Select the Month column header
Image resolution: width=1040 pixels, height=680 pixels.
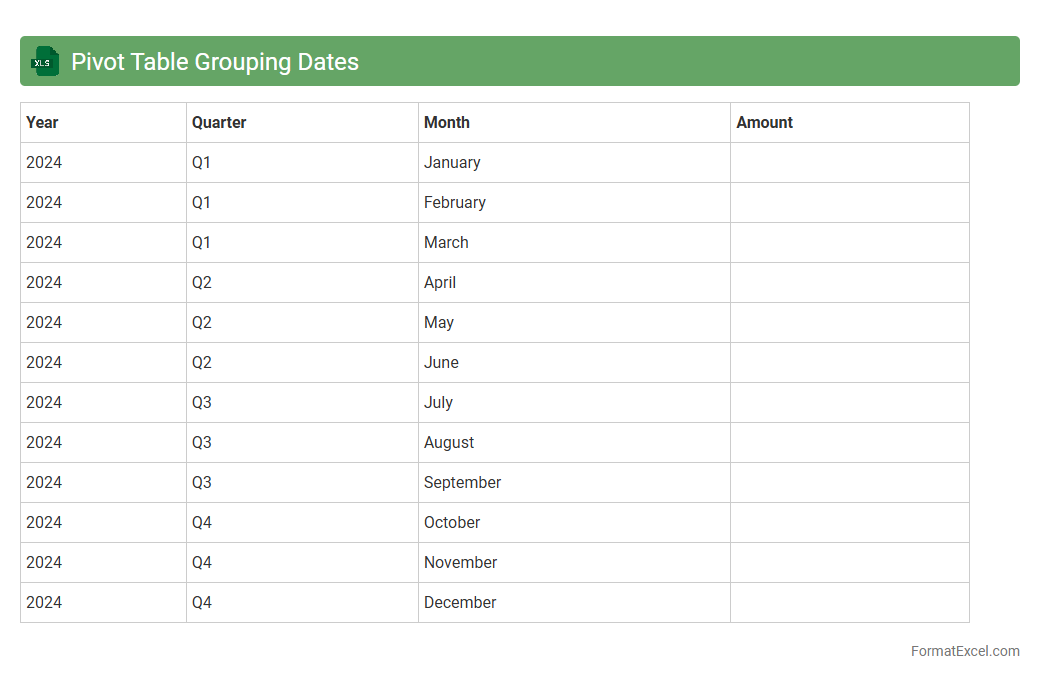(x=446, y=122)
